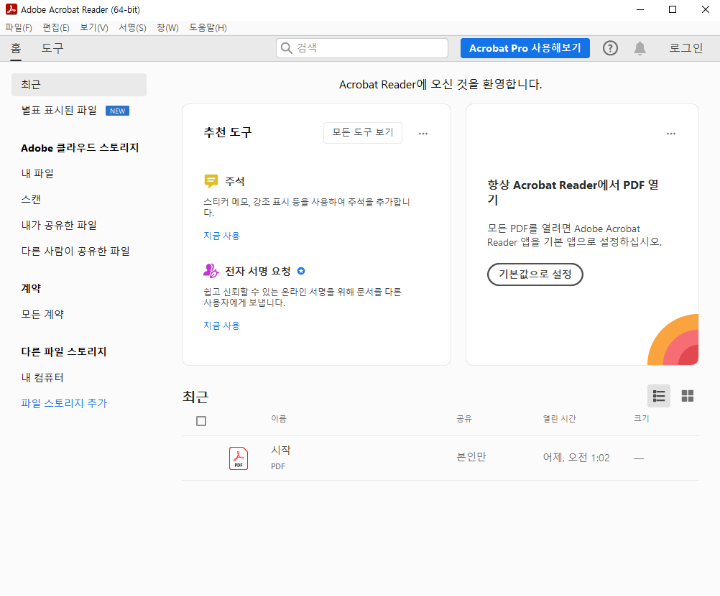This screenshot has width=720, height=596.
Task: Click the 공유 column header
Action: [x=464, y=419]
